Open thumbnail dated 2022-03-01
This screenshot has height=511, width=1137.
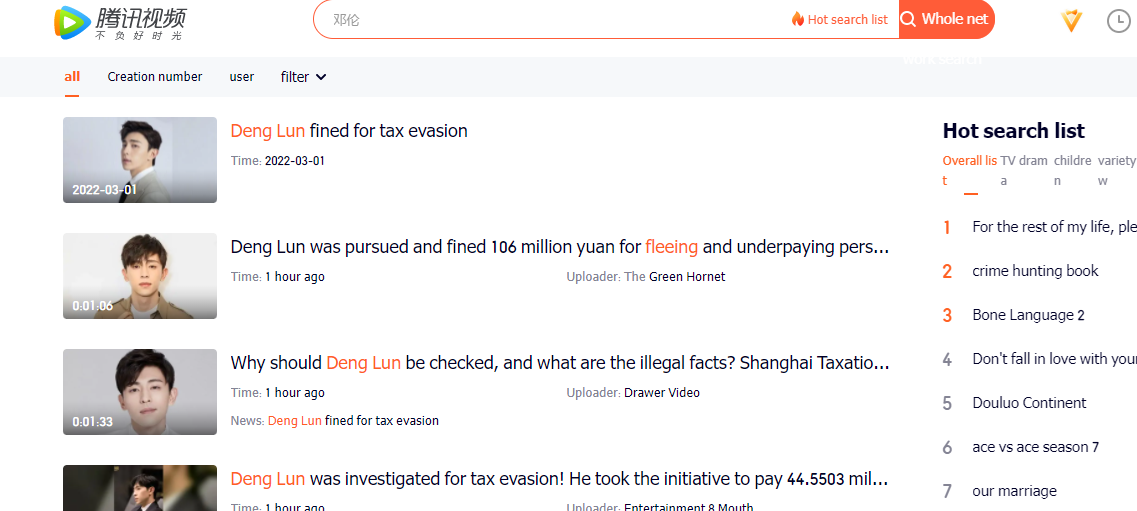coord(140,160)
